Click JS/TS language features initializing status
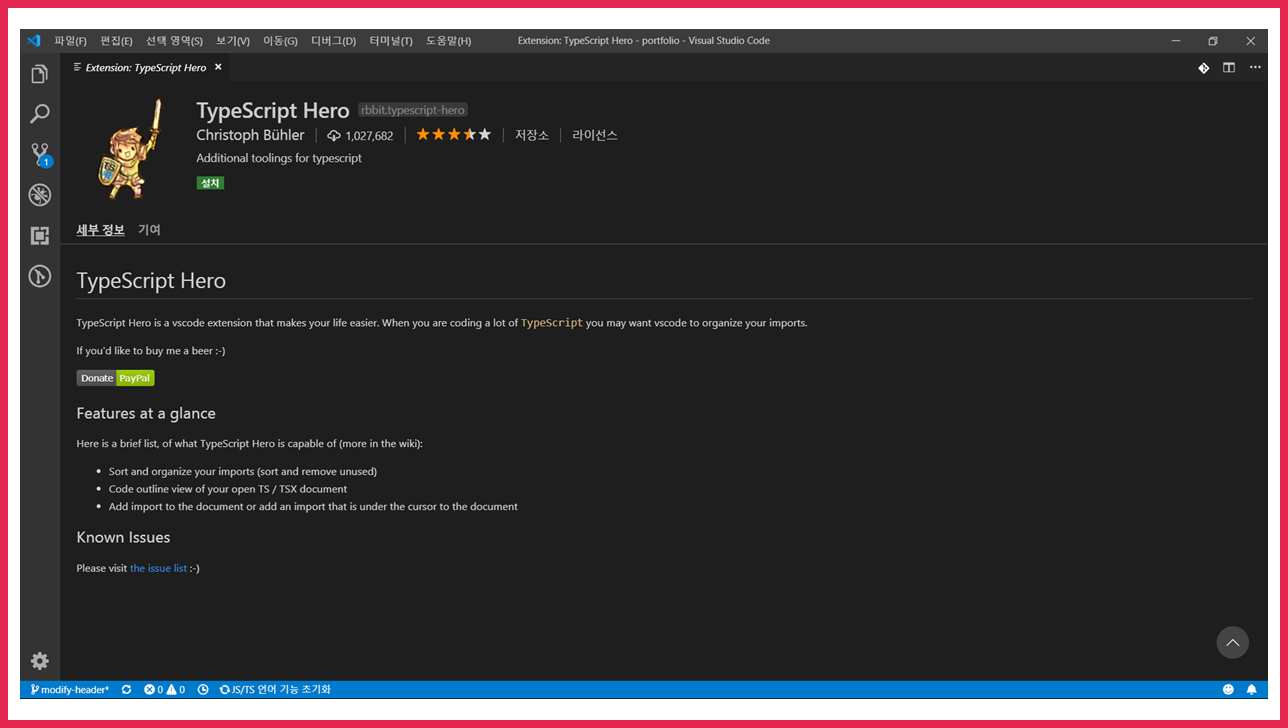This screenshot has height=728, width=1288. [x=275, y=690]
